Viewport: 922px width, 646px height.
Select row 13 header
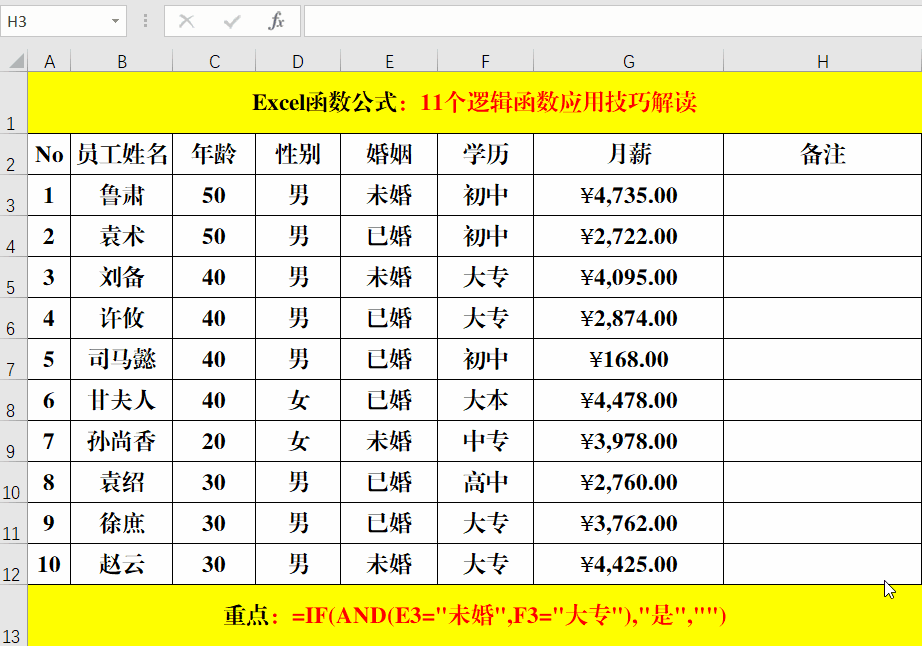tap(14, 616)
